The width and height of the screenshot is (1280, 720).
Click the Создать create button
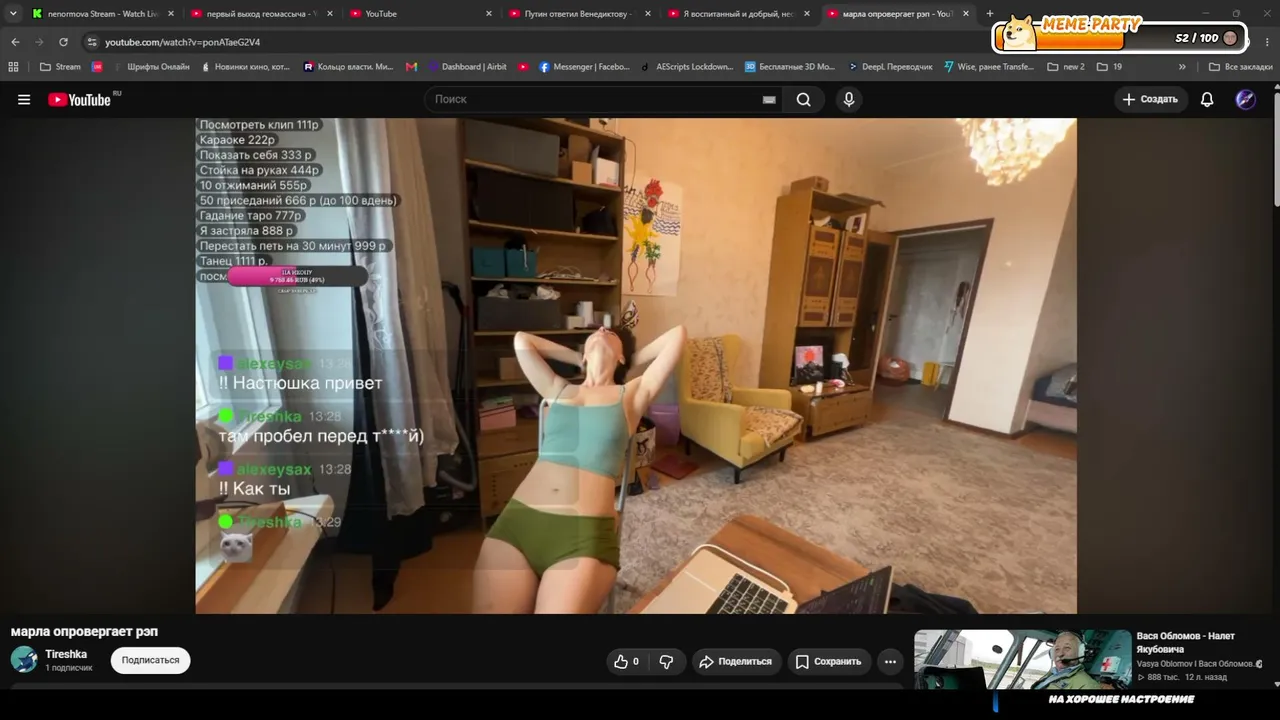pyautogui.click(x=1150, y=99)
